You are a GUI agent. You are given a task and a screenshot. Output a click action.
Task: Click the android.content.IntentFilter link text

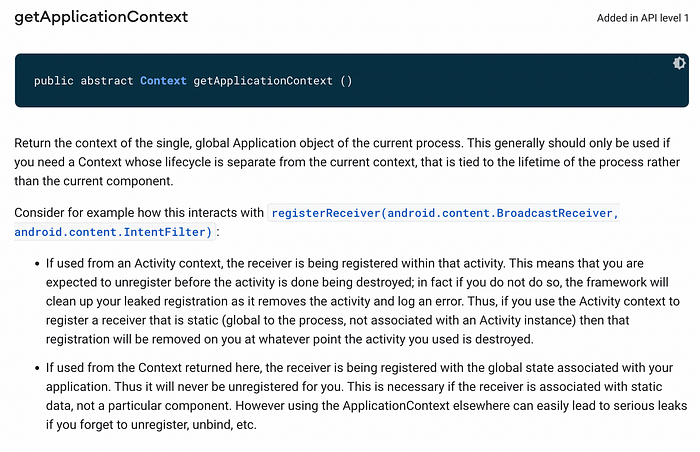(114, 232)
